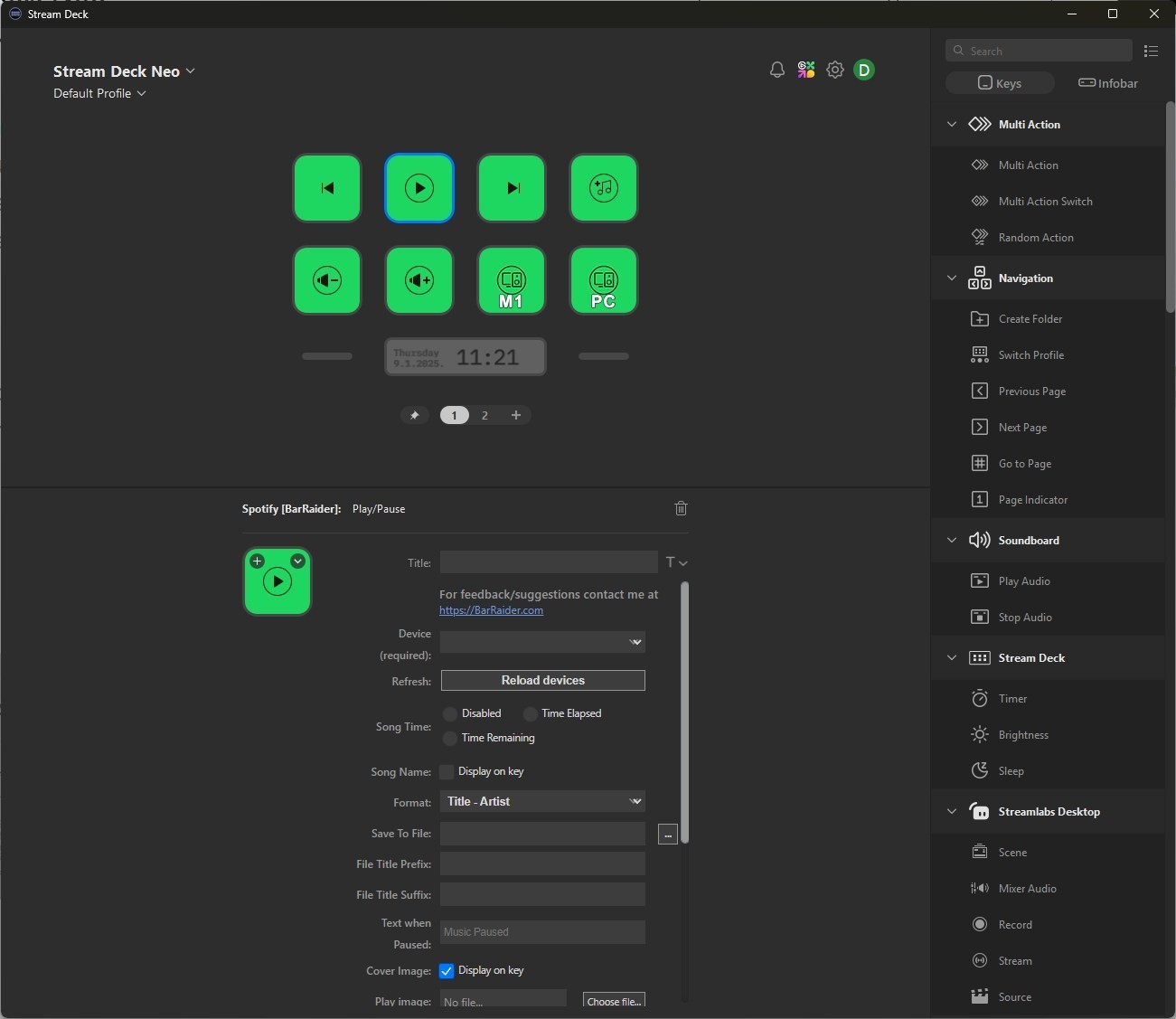Browse Save To File with ellipsis button
Viewport: 1176px width, 1019px height.
(668, 835)
